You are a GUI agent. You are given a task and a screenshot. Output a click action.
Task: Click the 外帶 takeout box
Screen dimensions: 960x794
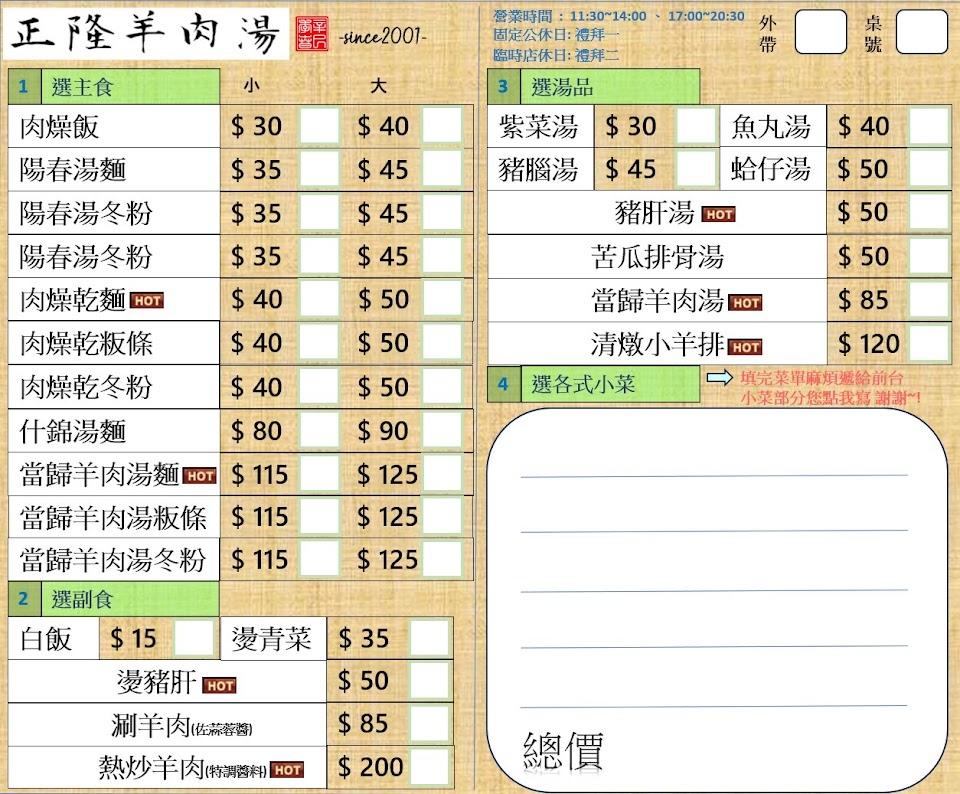click(x=820, y=32)
